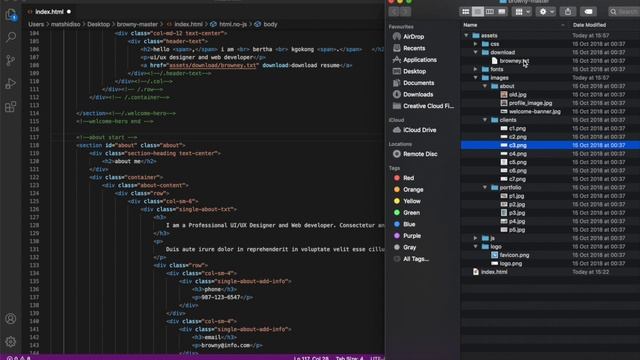
Task: Collapse the images folder
Action: point(476,78)
